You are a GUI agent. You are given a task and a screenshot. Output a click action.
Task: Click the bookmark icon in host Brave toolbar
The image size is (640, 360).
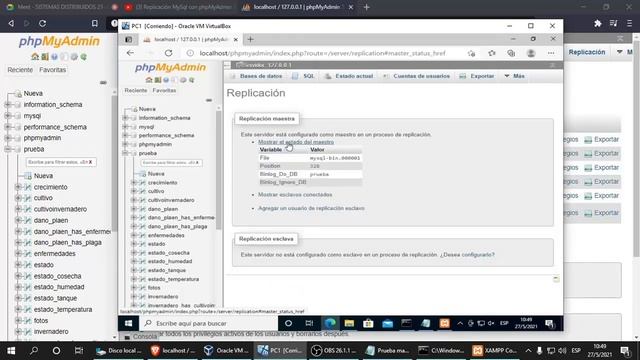tap(95, 24)
